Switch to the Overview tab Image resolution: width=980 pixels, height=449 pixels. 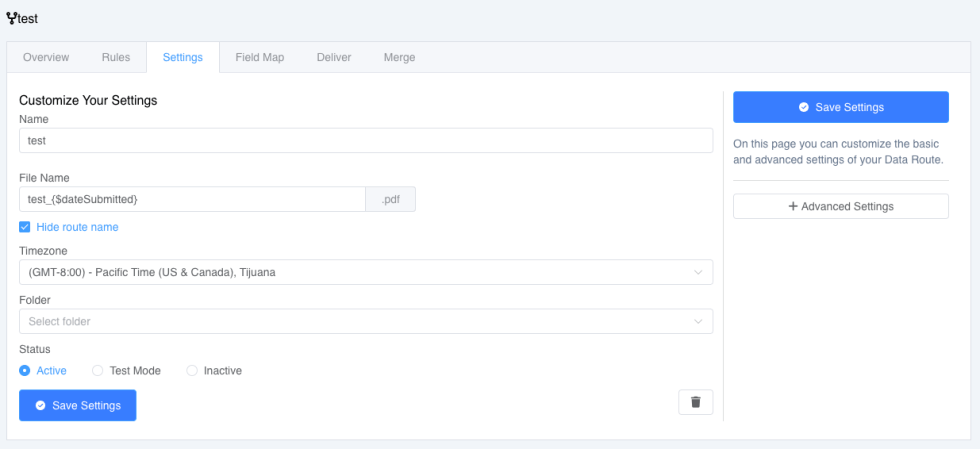(46, 58)
